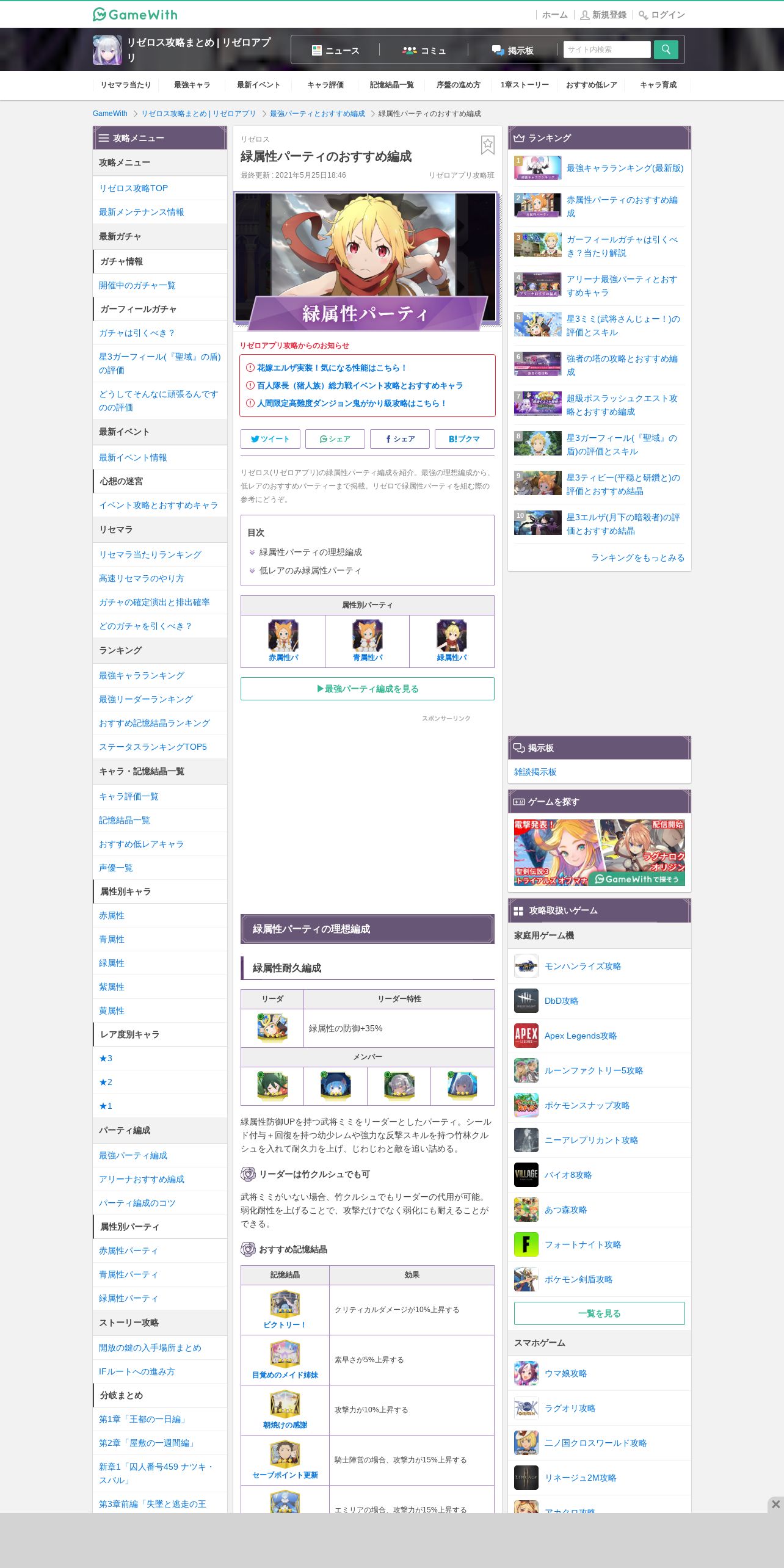Click the ポケモンスナップ攻略 icon

pyautogui.click(x=526, y=1105)
